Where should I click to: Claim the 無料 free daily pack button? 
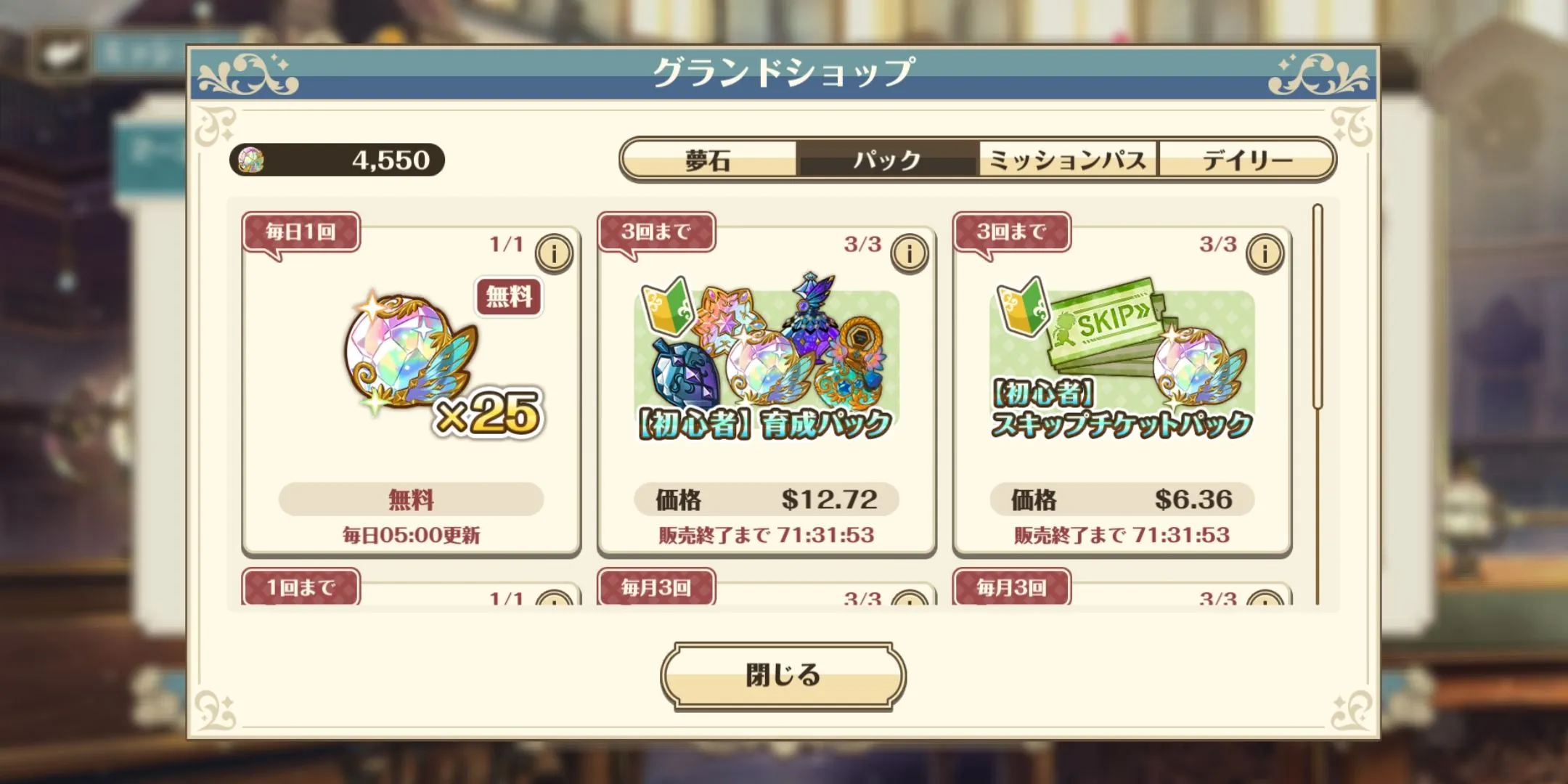pyautogui.click(x=411, y=499)
